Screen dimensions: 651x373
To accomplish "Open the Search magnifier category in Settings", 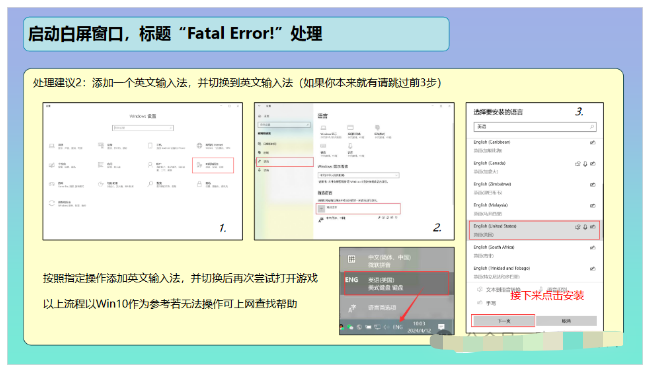I will (x=162, y=184).
